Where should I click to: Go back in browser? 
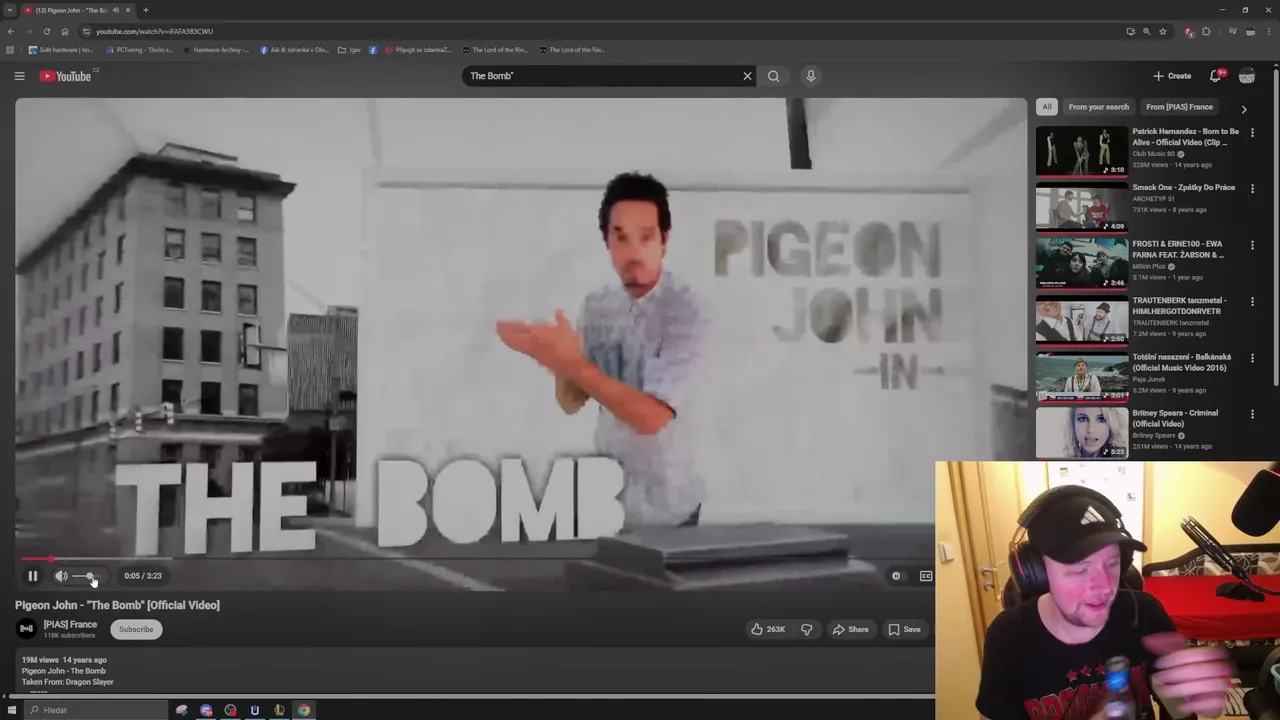(x=11, y=31)
